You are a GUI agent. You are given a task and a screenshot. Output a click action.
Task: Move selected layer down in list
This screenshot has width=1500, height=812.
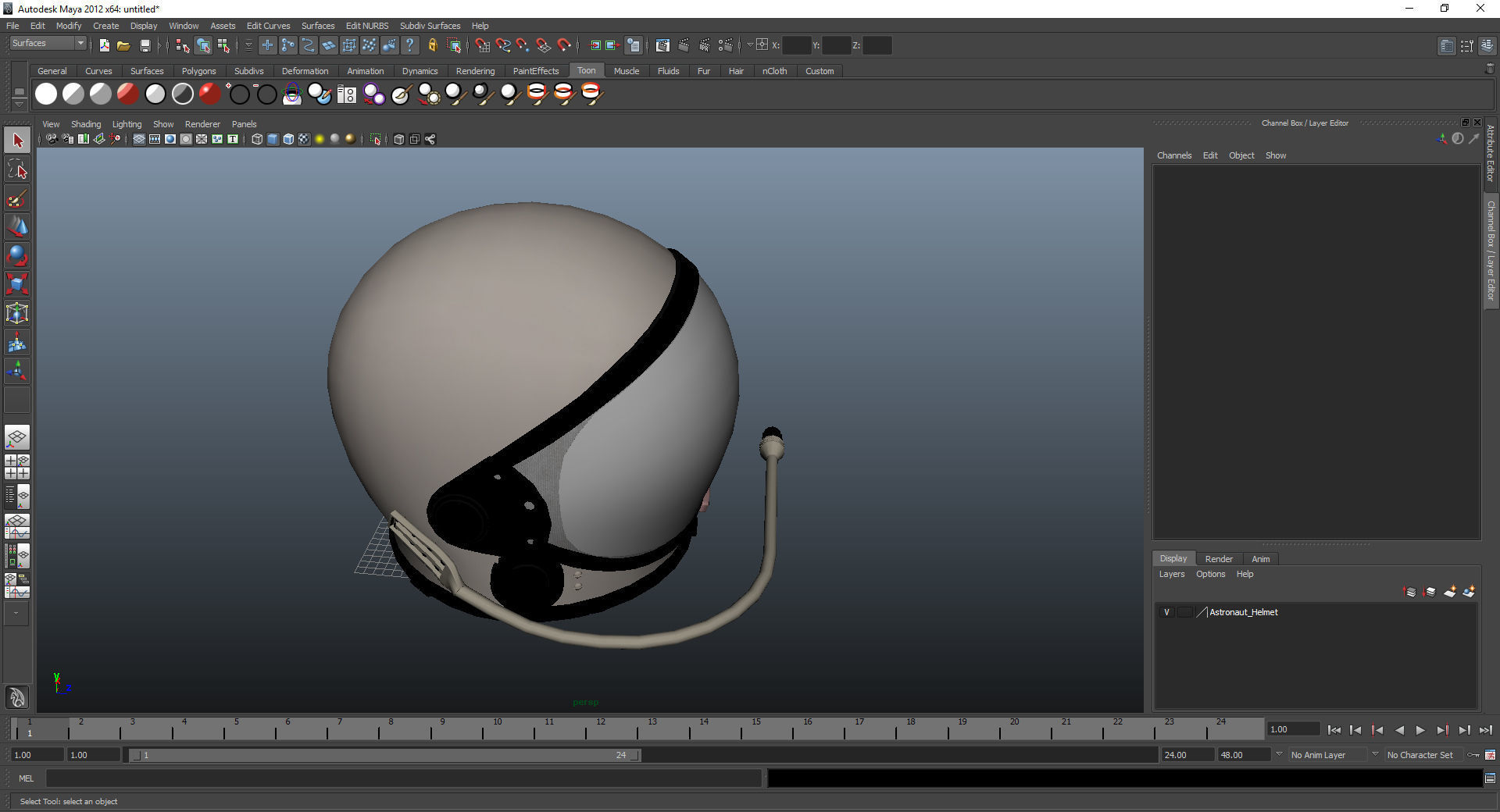[1430, 592]
